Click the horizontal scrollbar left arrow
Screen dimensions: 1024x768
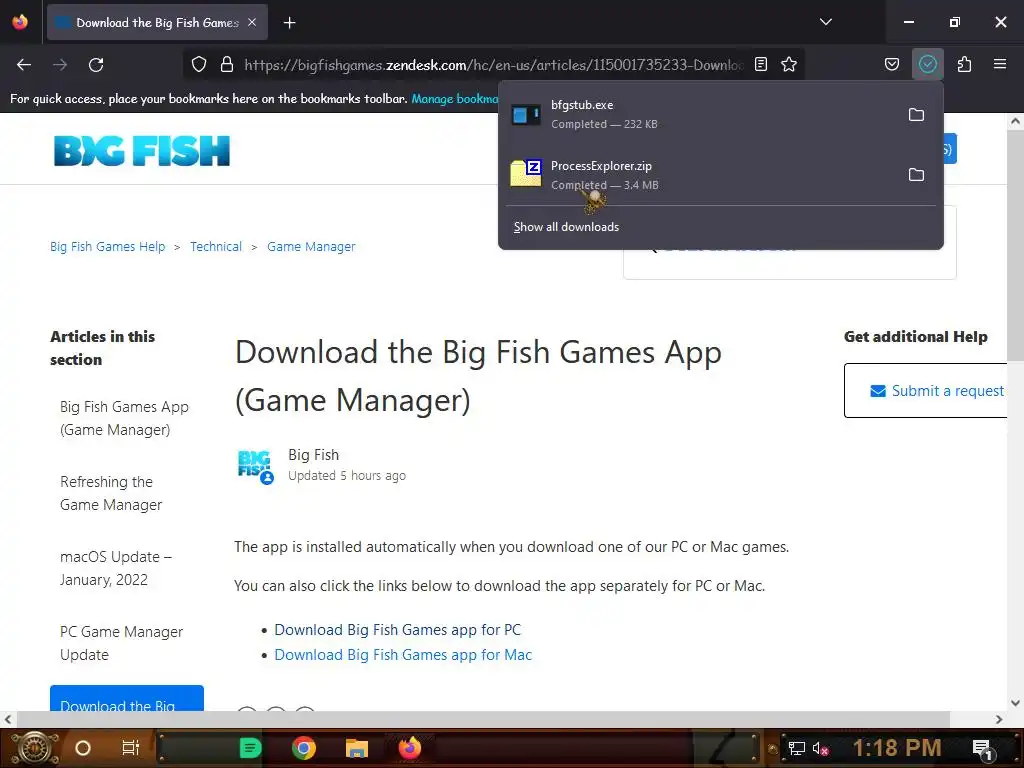click(x=8, y=720)
